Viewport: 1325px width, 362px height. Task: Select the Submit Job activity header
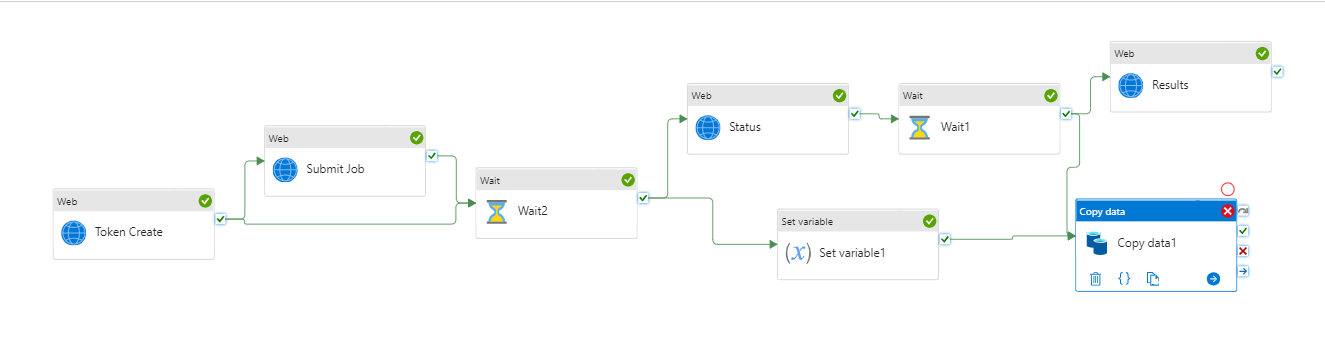pos(345,138)
